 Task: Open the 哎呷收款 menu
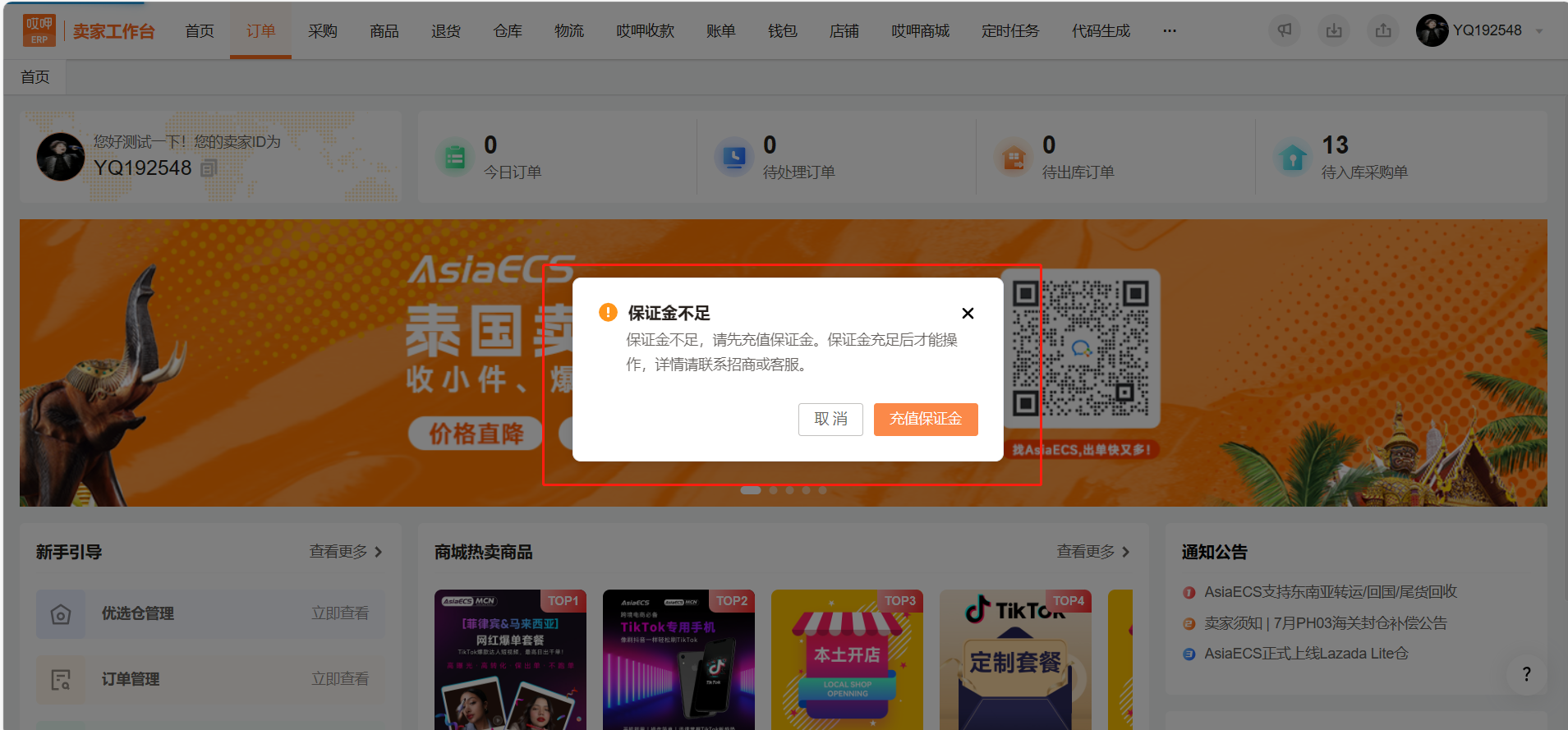[x=646, y=31]
